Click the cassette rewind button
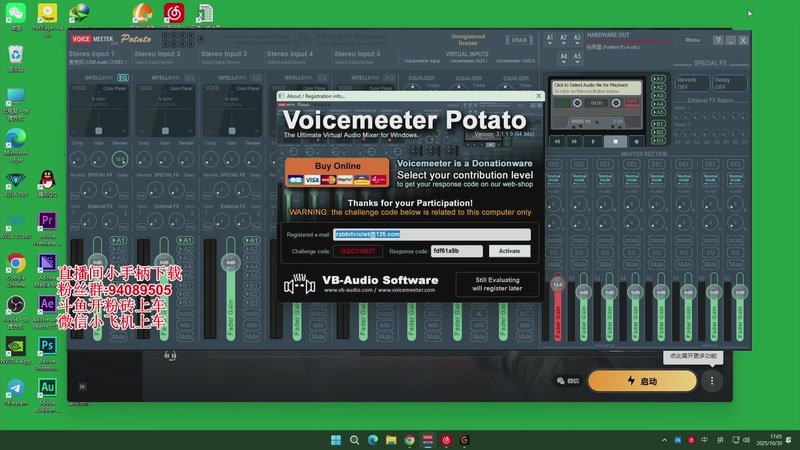The height and width of the screenshot is (450, 800). click(x=557, y=141)
